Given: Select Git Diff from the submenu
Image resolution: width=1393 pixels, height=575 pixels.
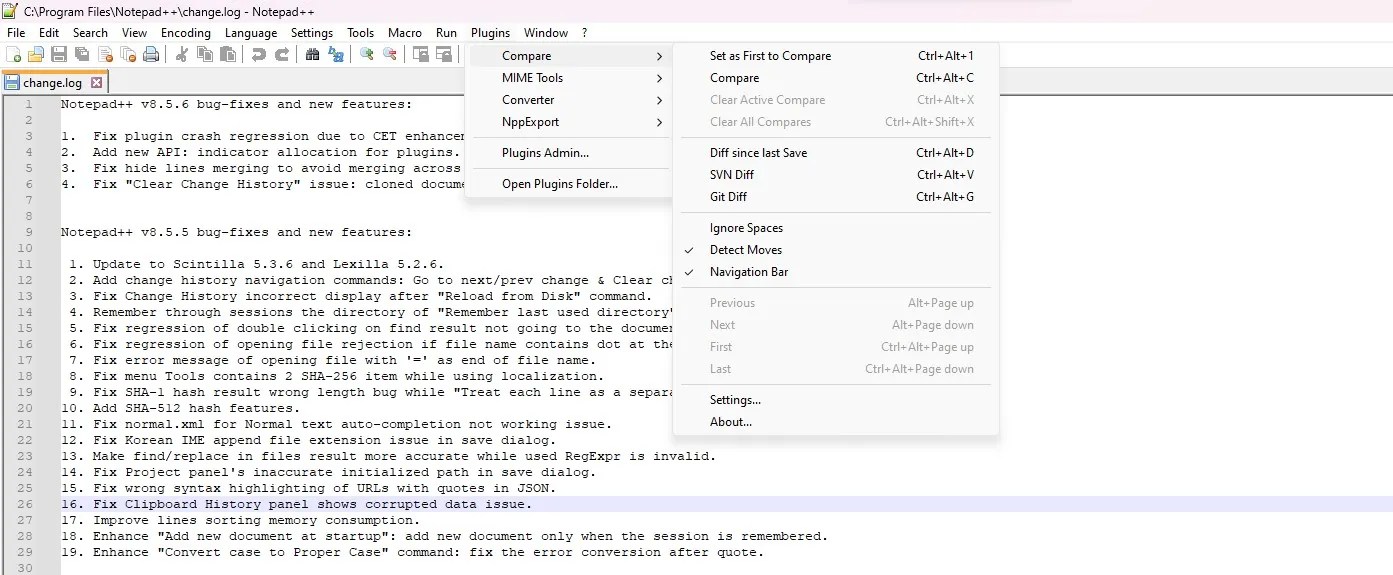Looking at the screenshot, I should tap(835, 197).
